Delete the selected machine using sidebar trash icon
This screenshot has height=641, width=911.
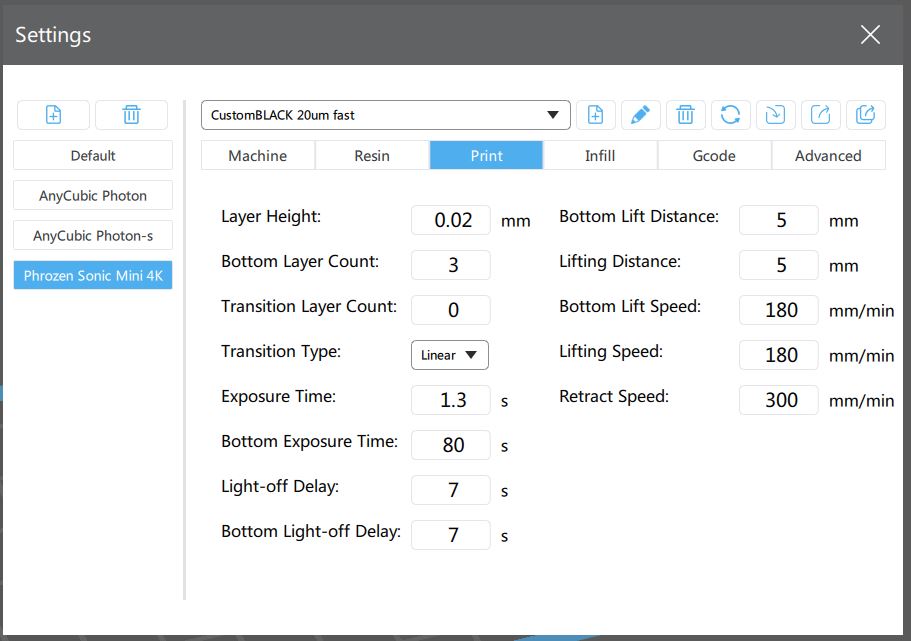pyautogui.click(x=131, y=115)
